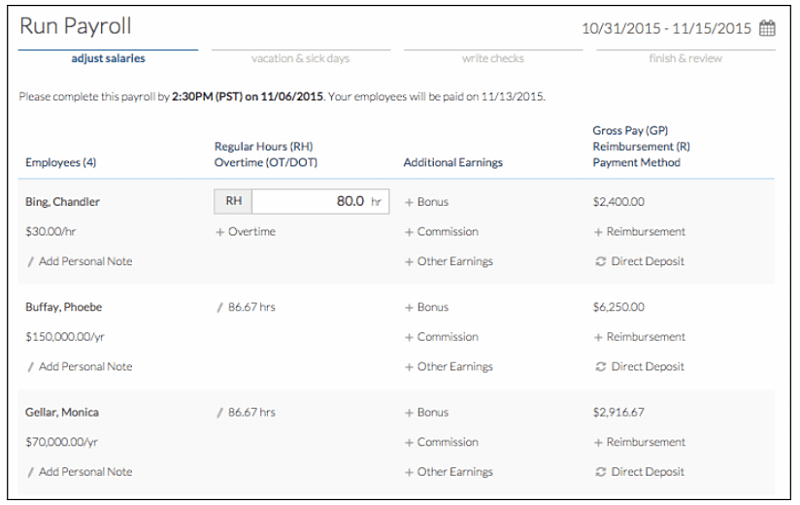Click the Reimbursement (R) header label
Screen dimensions: 800x505
coord(641,146)
